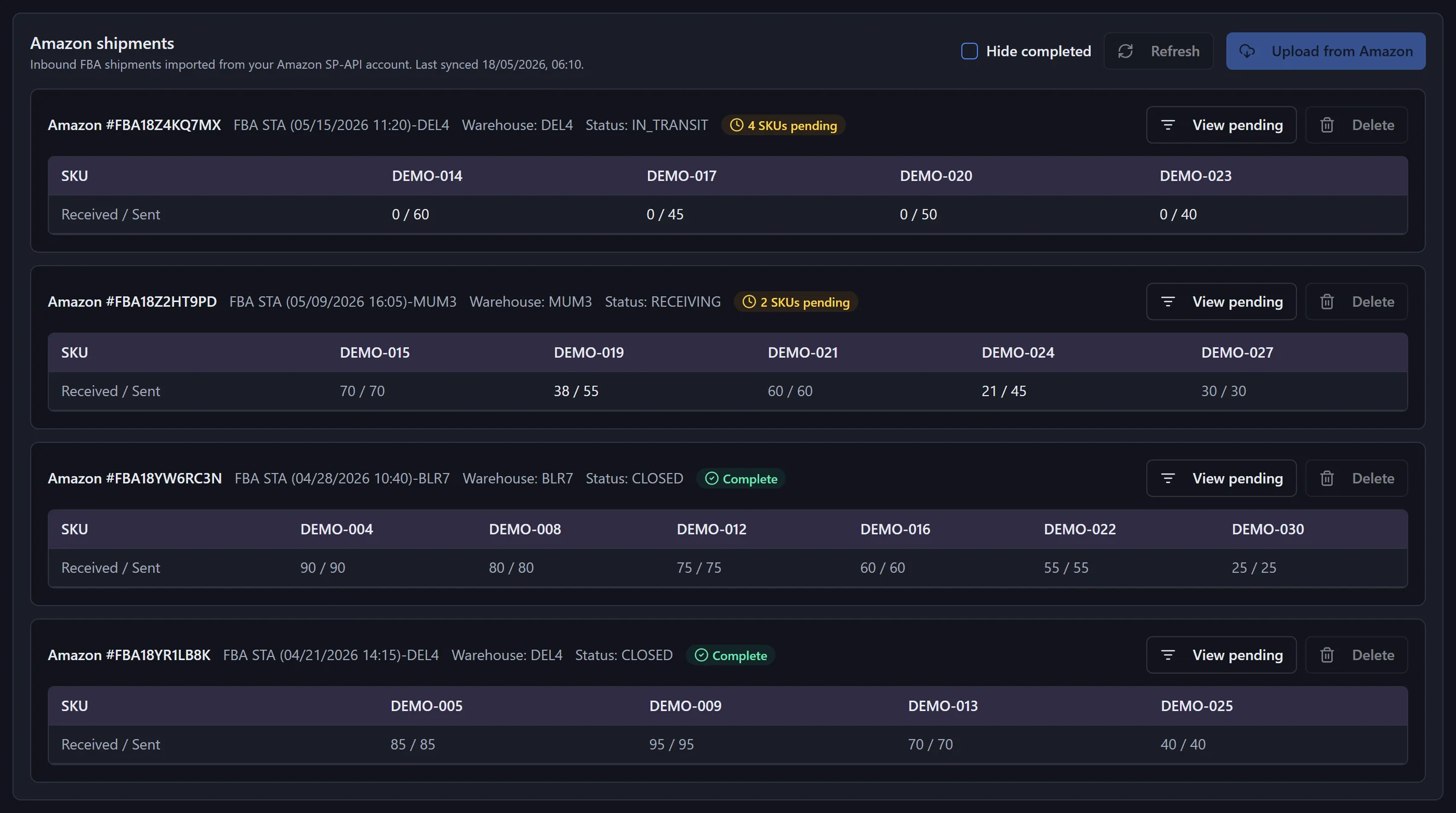Viewport: 1456px width, 813px height.
Task: Click shipment ID Amazon #FBA18YR1LB8K
Action: 129,655
